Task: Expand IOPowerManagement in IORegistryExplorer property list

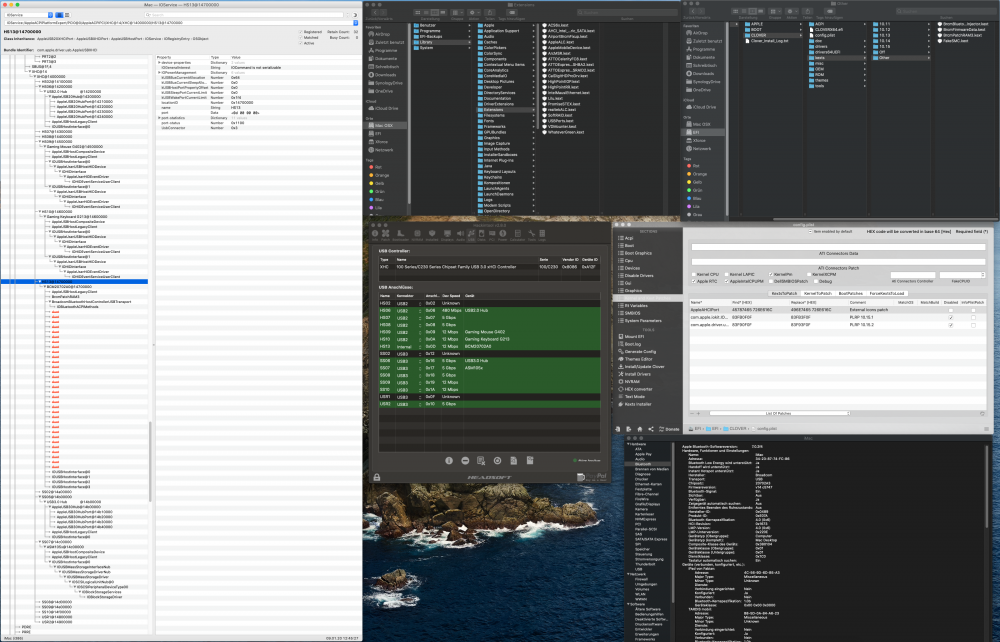Action: coord(159,73)
